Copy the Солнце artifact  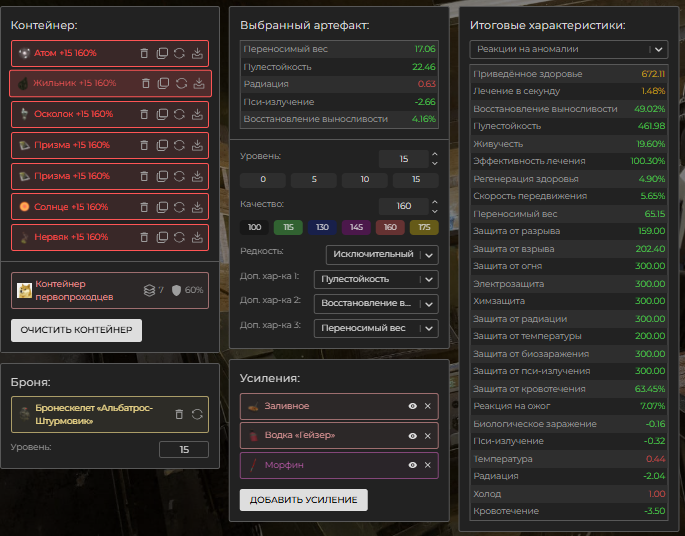pyautogui.click(x=162, y=207)
